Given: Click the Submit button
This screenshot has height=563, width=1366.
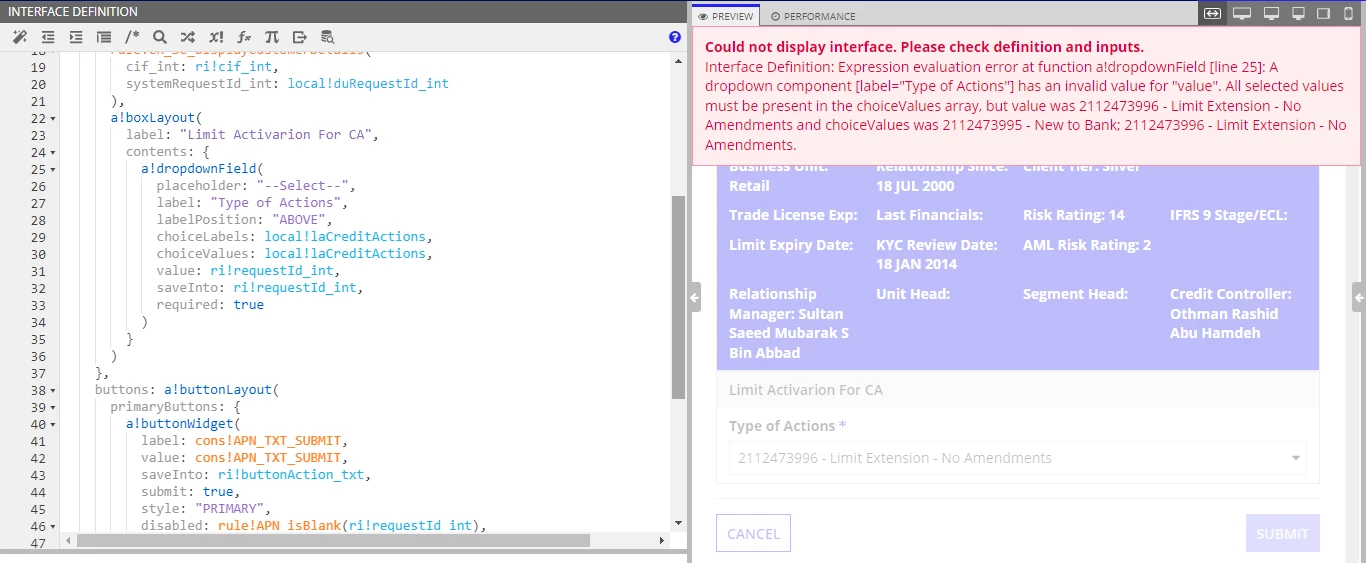Looking at the screenshot, I should (1282, 533).
